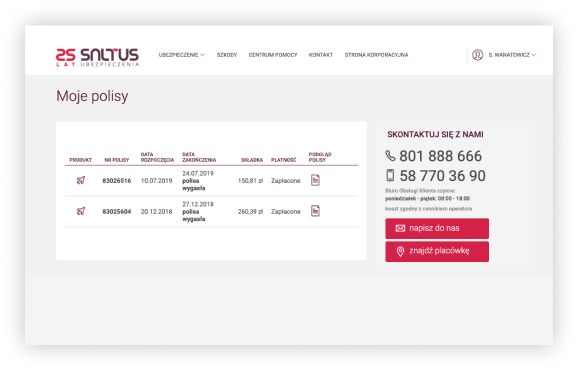The image size is (578, 370).
Task: Open the Szkody menu item
Action: coord(227,55)
